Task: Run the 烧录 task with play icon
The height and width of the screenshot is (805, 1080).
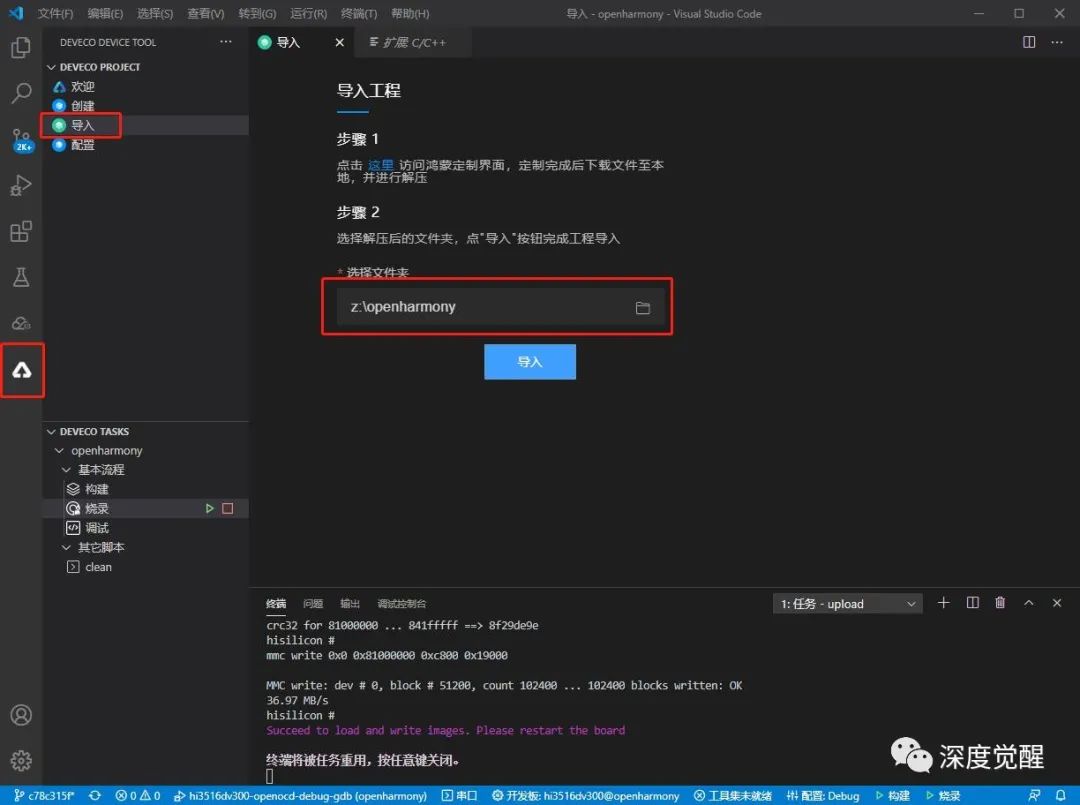Action: coord(209,508)
